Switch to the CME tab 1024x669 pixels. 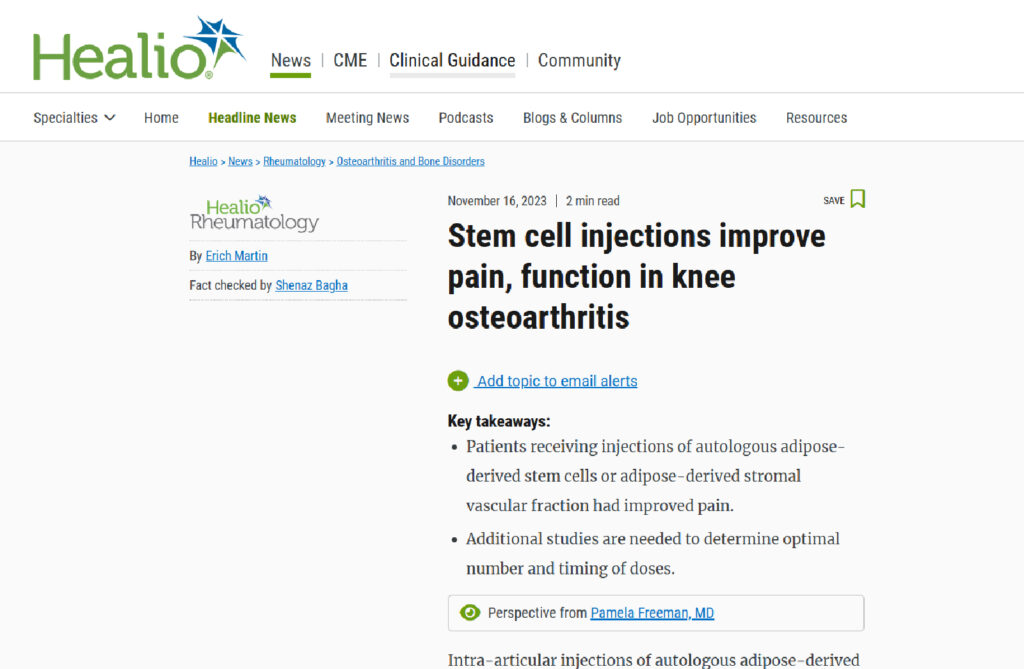350,60
